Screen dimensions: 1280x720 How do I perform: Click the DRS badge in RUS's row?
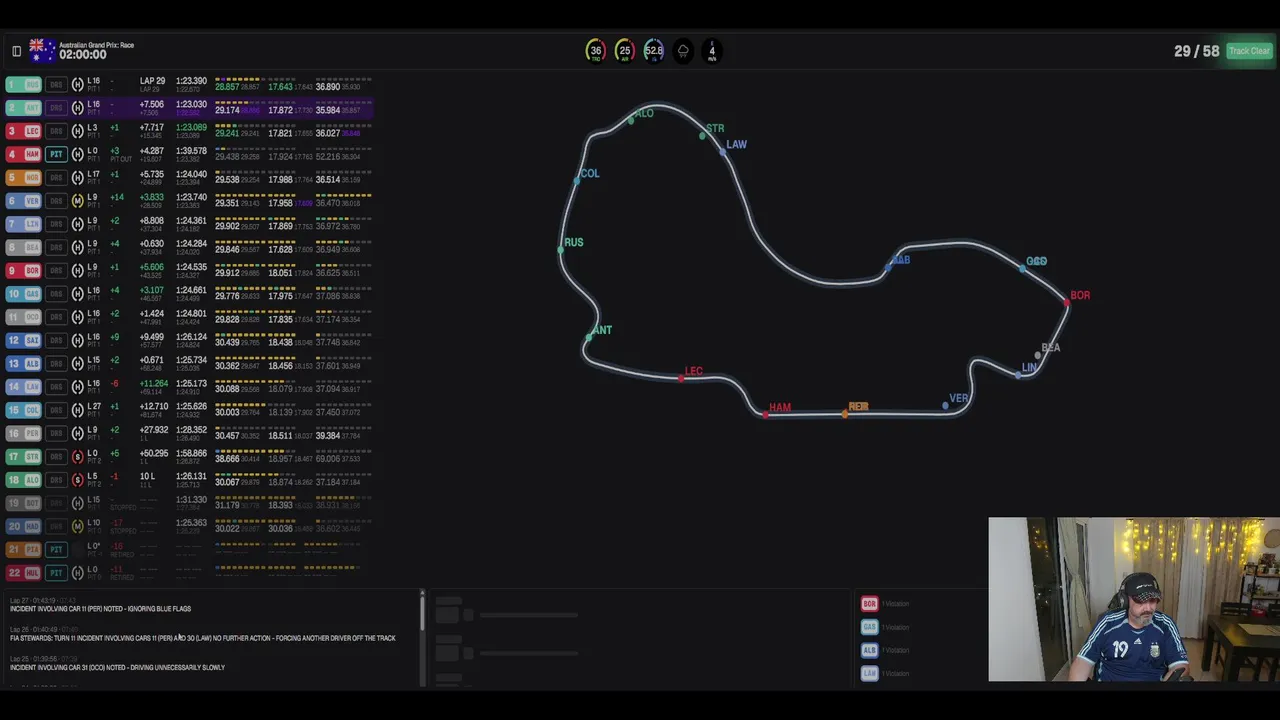pyautogui.click(x=56, y=85)
